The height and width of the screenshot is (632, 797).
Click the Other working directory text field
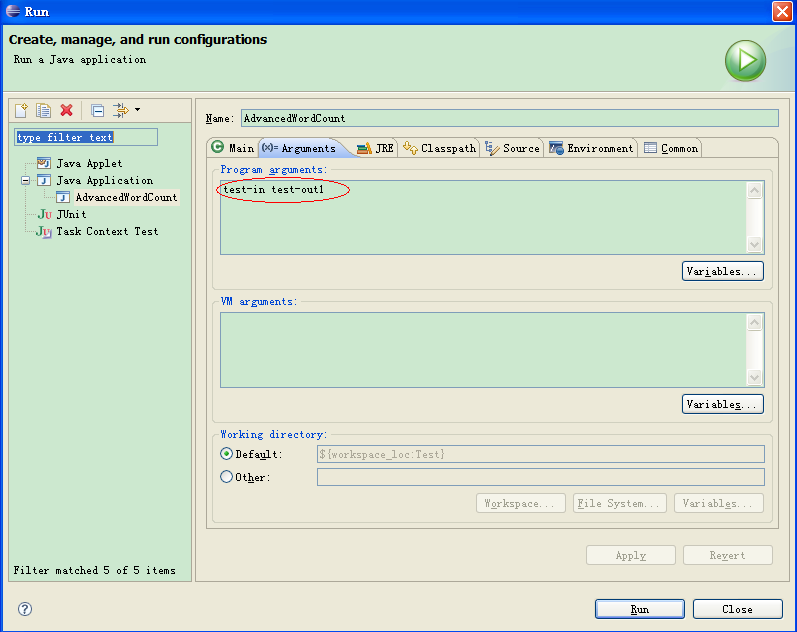coord(541,477)
